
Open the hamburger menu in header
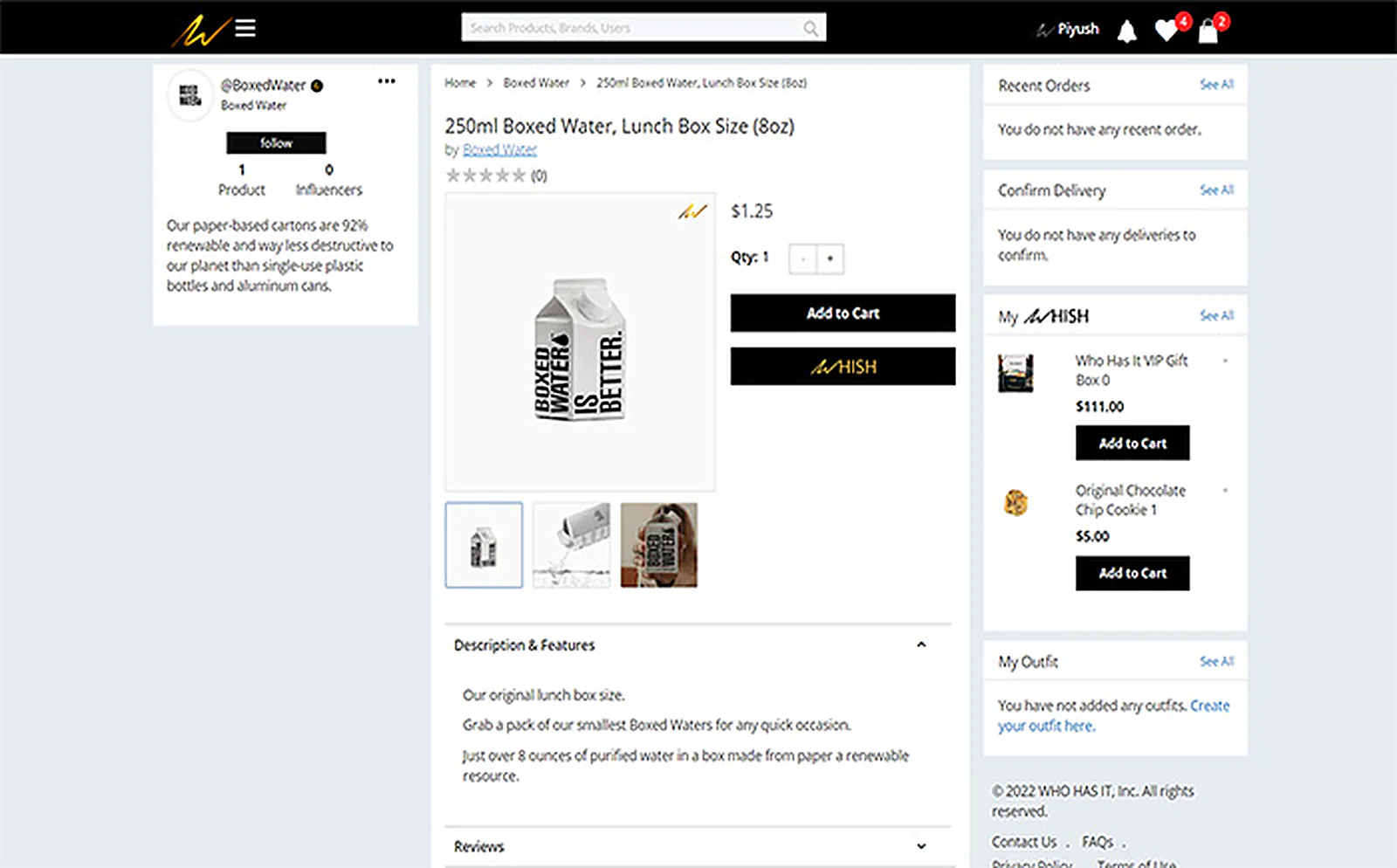pyautogui.click(x=245, y=29)
